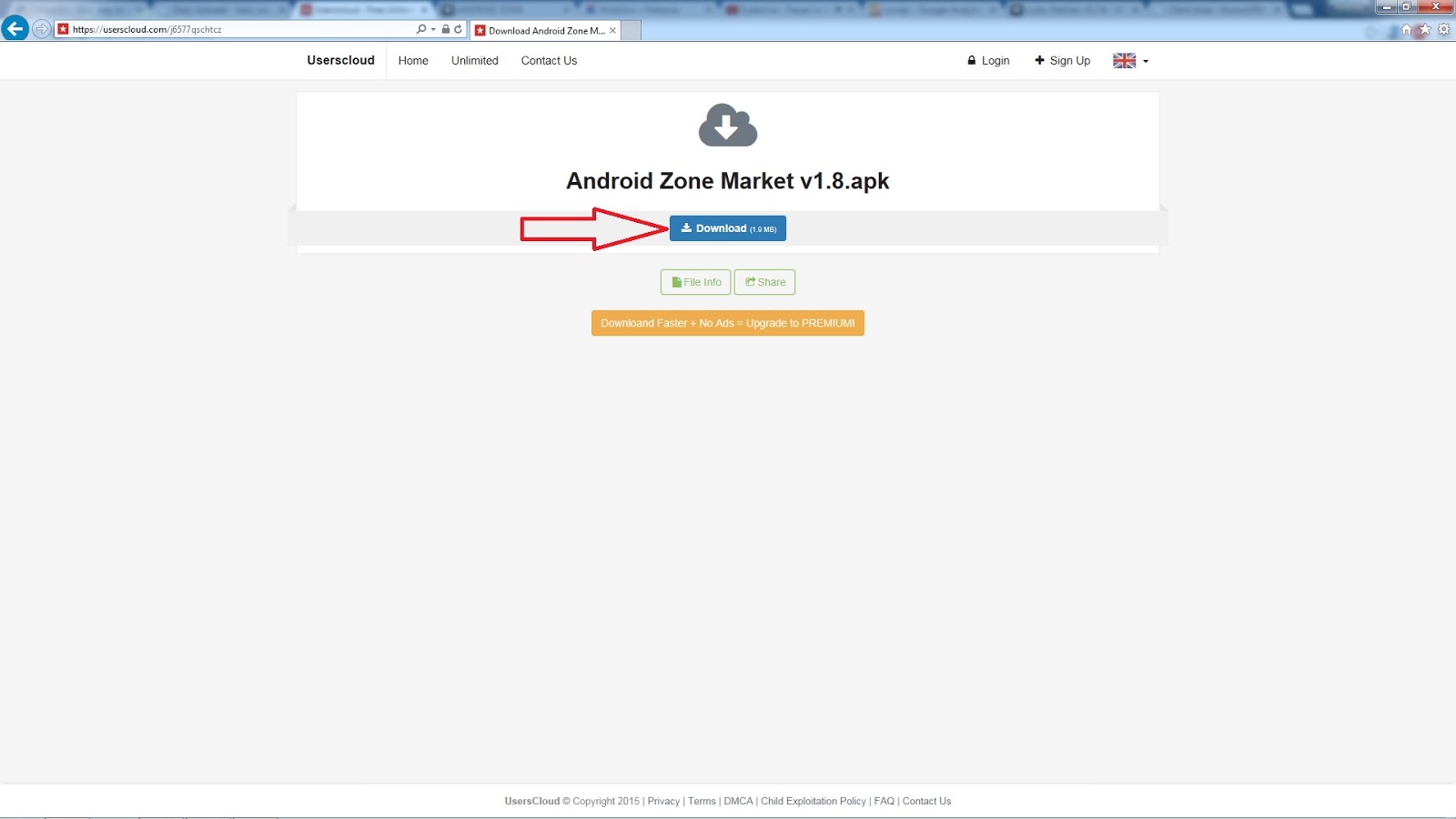
Task: Open a new blank browser tab
Action: pyautogui.click(x=631, y=30)
